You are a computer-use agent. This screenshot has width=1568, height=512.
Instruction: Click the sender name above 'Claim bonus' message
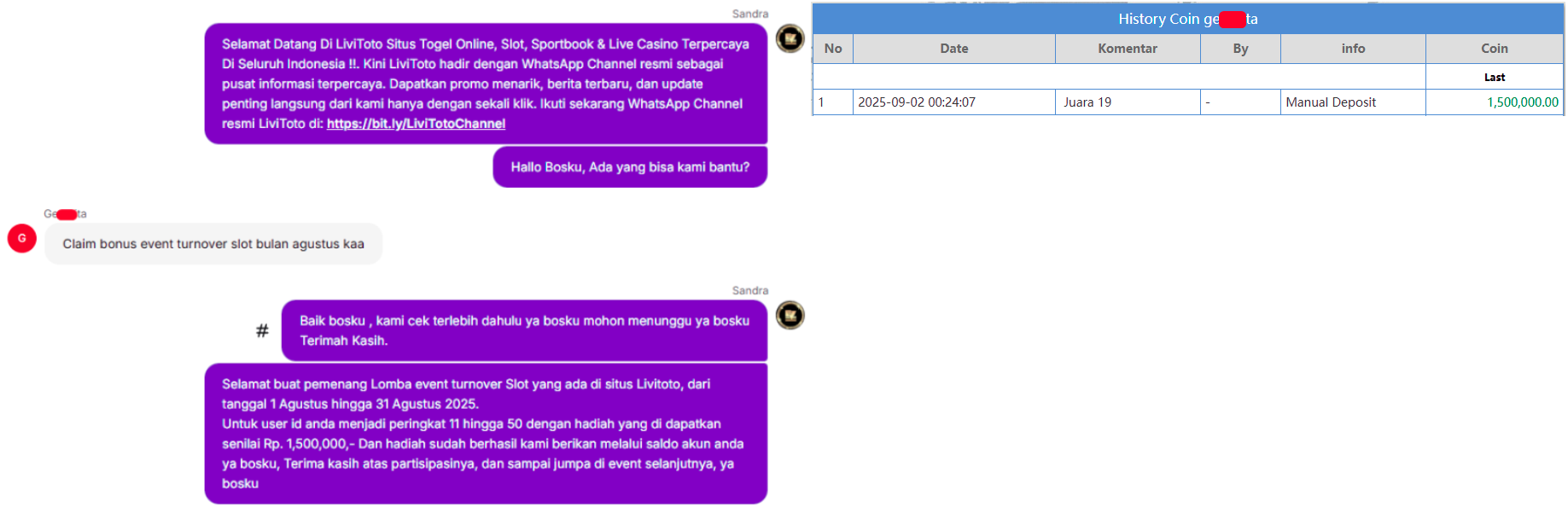point(65,214)
